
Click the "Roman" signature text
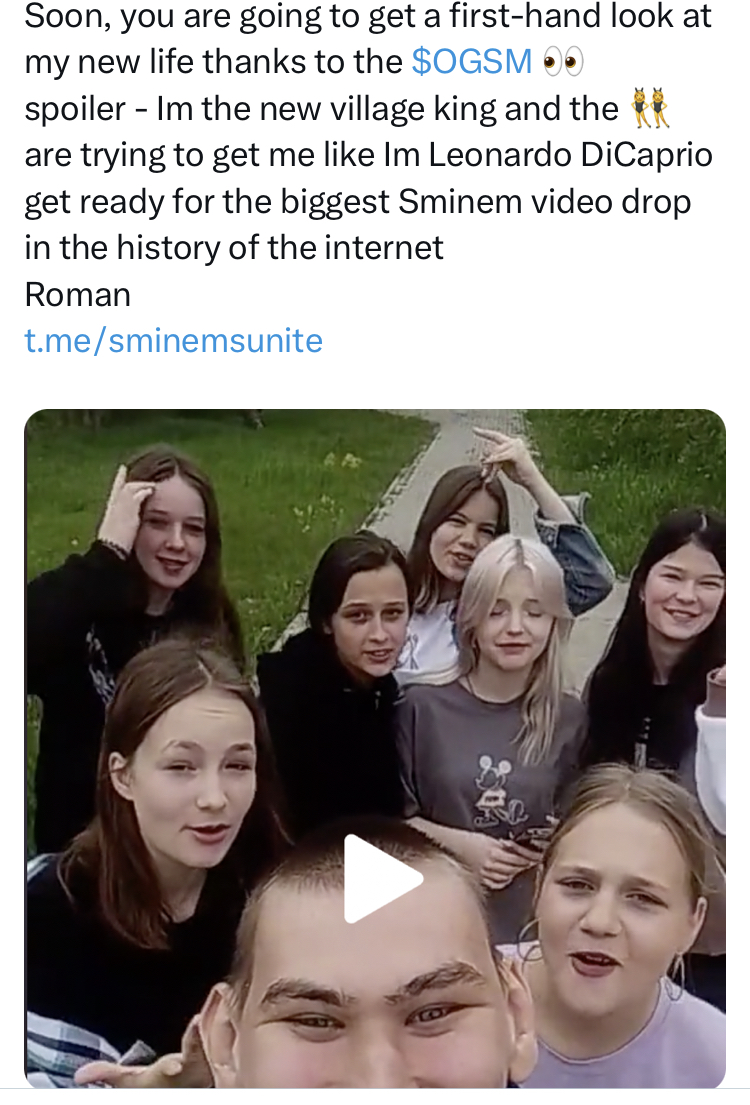[x=77, y=295]
